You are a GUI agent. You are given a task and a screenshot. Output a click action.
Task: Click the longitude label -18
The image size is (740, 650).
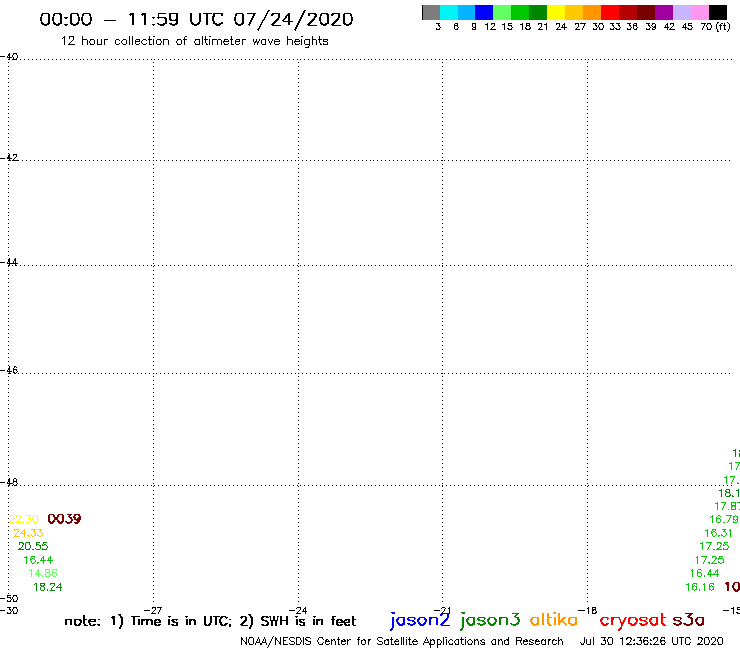pyautogui.click(x=588, y=610)
